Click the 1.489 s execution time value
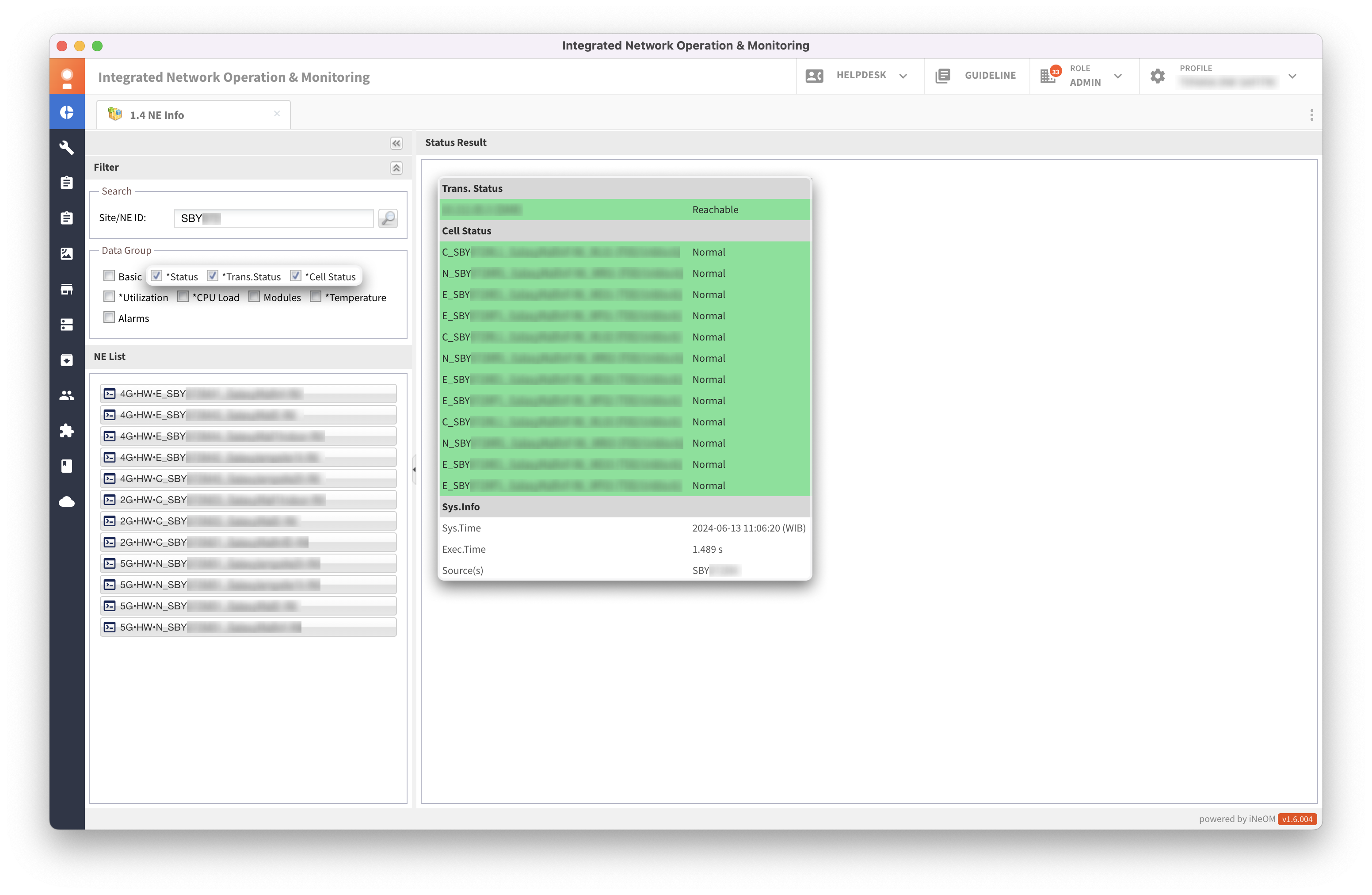Image resolution: width=1372 pixels, height=895 pixels. tap(707, 550)
